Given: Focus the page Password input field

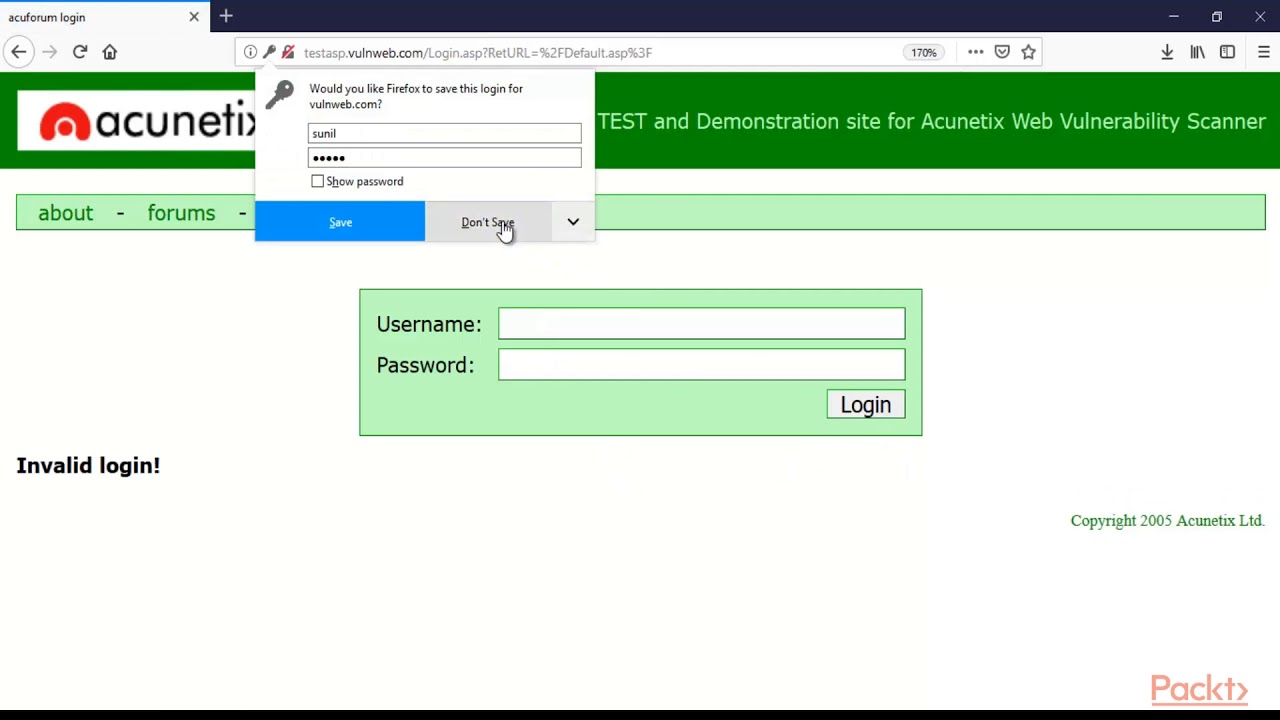Looking at the screenshot, I should (x=701, y=364).
